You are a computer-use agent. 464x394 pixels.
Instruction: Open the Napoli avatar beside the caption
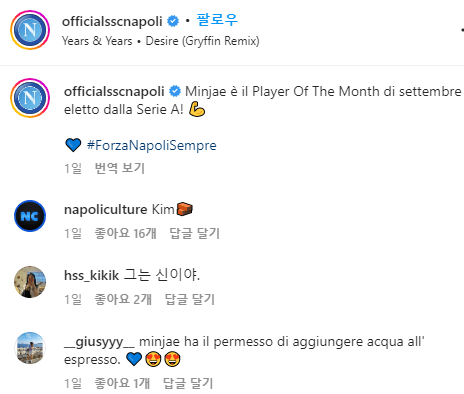tap(30, 98)
